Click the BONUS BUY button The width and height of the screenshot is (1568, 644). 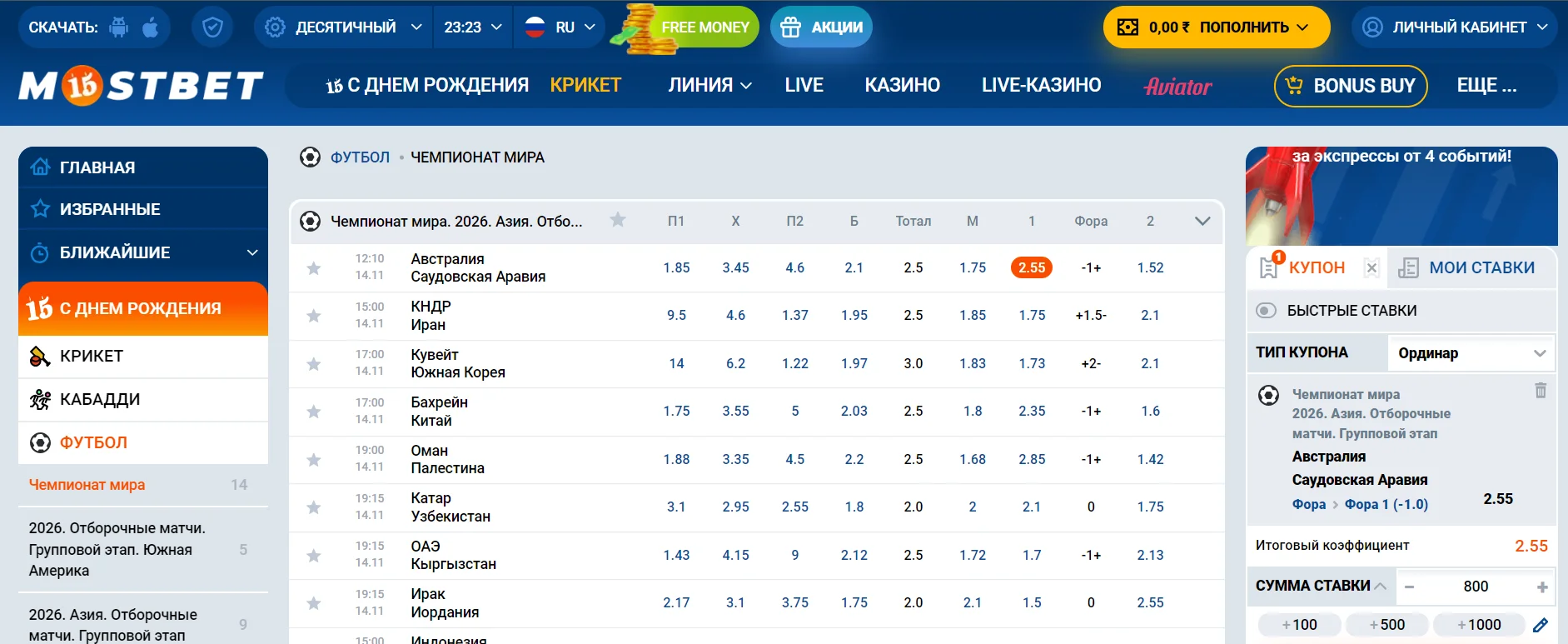(x=1351, y=86)
